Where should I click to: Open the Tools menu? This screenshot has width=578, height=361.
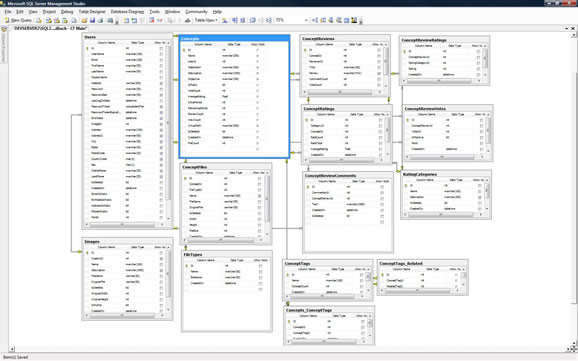[x=154, y=12]
